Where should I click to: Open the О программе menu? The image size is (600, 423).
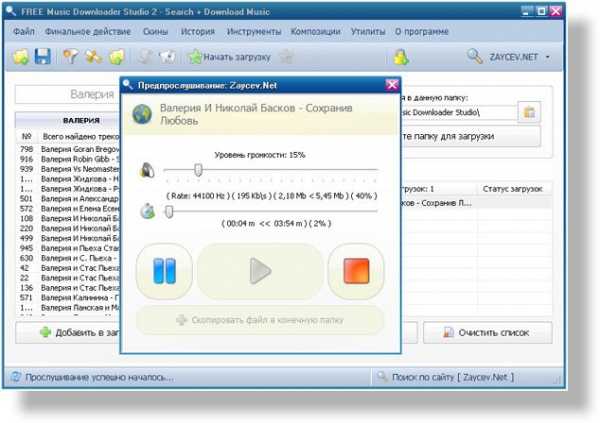point(422,31)
